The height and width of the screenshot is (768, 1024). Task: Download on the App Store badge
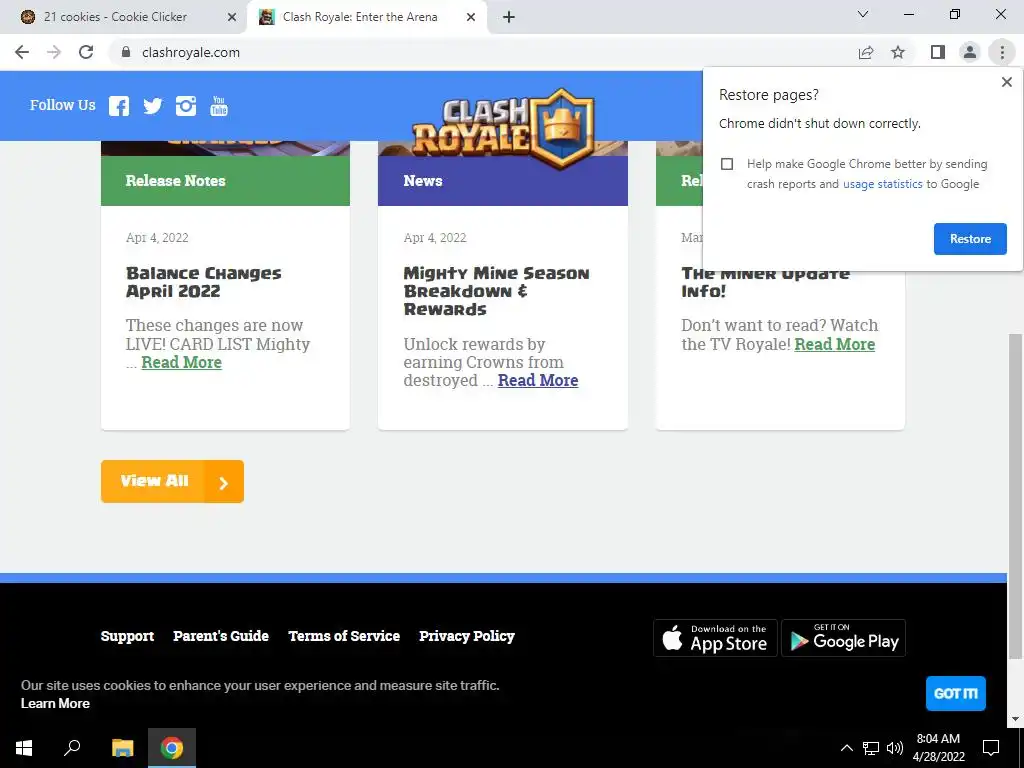pyautogui.click(x=715, y=638)
